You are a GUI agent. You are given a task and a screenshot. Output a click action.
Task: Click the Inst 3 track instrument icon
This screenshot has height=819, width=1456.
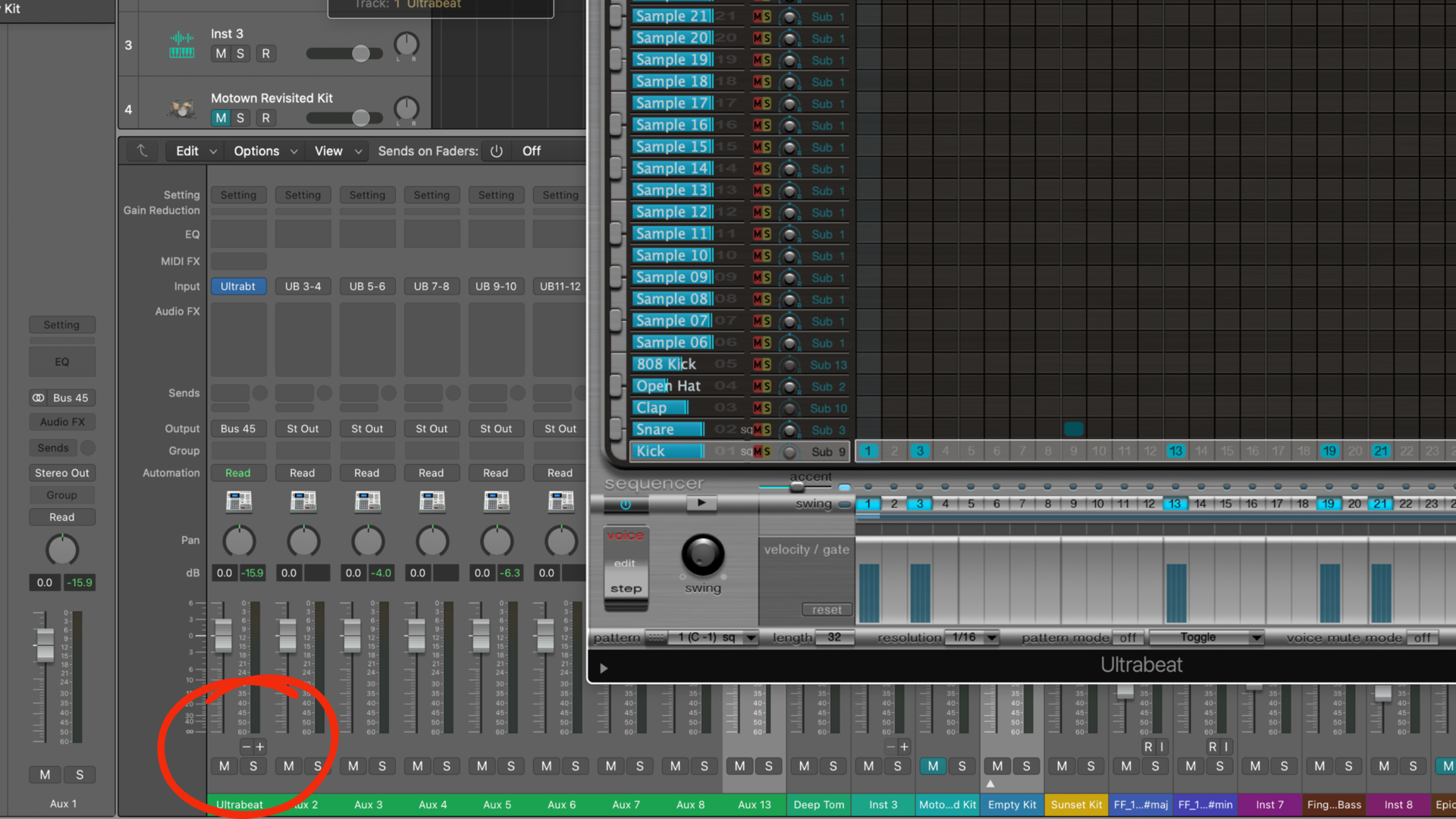[x=182, y=43]
